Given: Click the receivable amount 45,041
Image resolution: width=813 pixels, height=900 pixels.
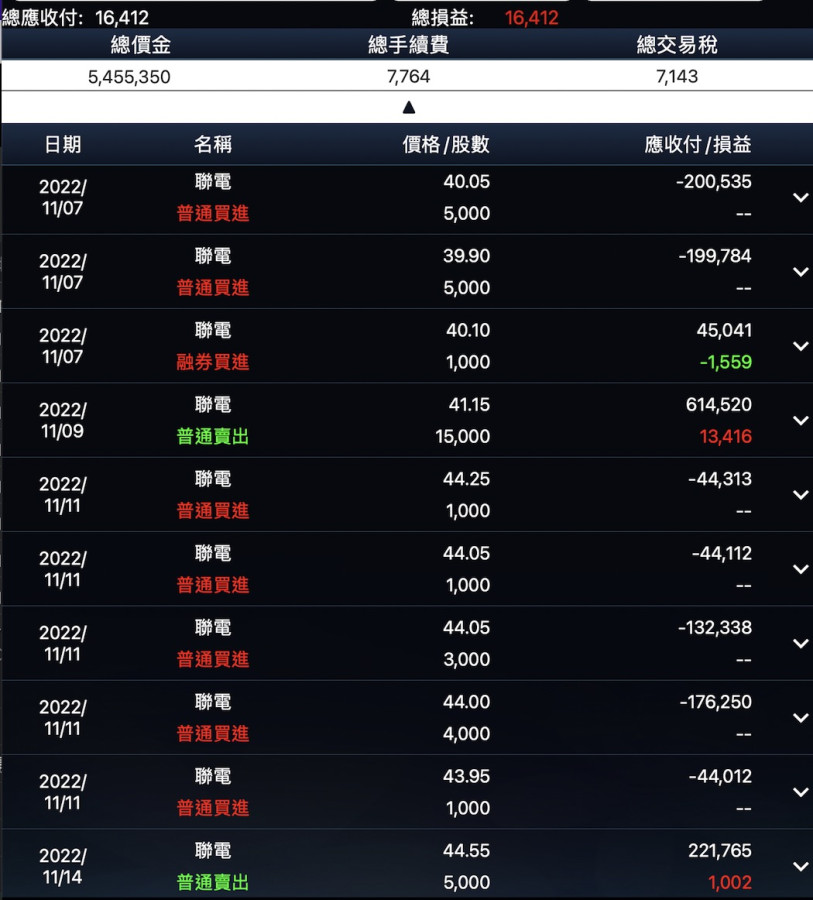Looking at the screenshot, I should point(724,330).
